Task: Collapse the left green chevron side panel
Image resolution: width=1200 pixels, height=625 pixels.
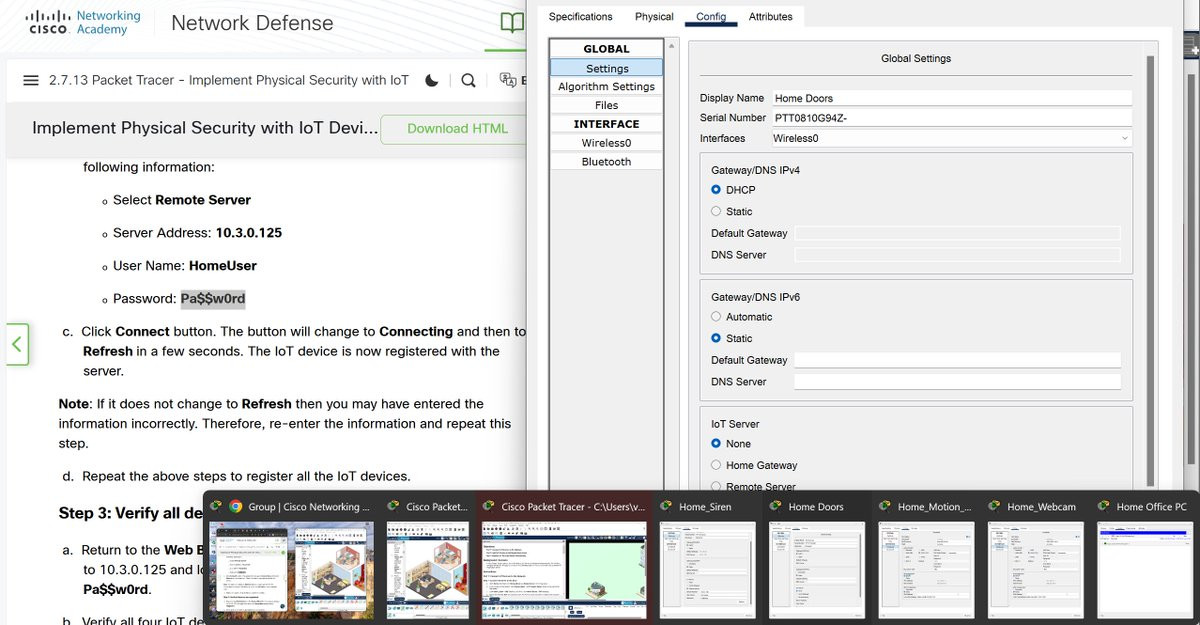Action: point(17,344)
